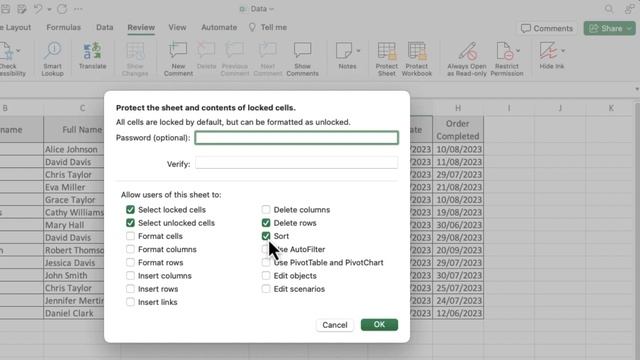Click the Show Changes ribbon icon
The height and width of the screenshot is (360, 640).
(x=135, y=59)
